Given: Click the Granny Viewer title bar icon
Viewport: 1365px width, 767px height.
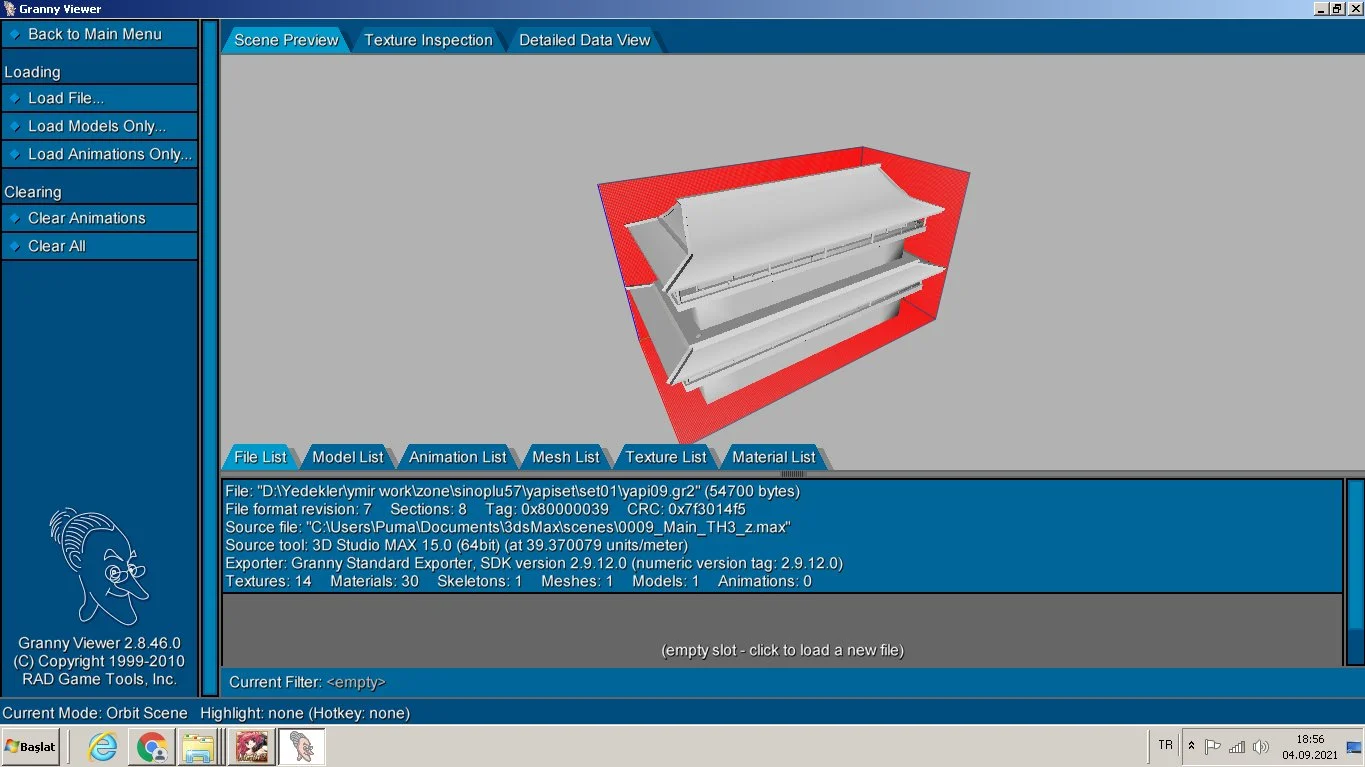Looking at the screenshot, I should pos(9,9).
